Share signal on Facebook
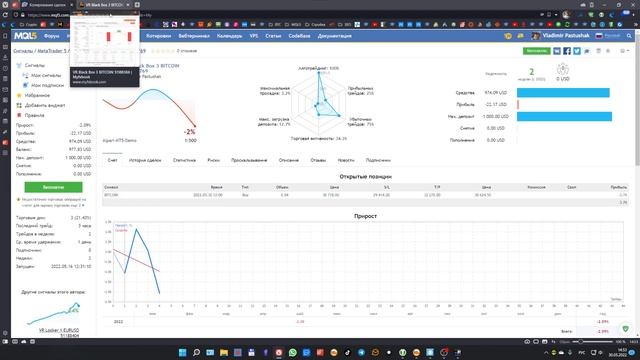Screen dimensions: 640x360 (x=567, y=51)
